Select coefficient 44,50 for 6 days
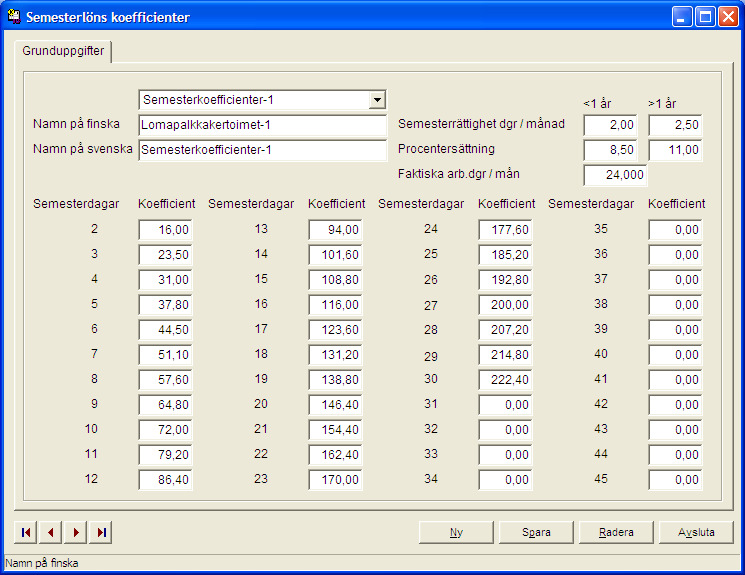The image size is (745, 575). [x=165, y=330]
